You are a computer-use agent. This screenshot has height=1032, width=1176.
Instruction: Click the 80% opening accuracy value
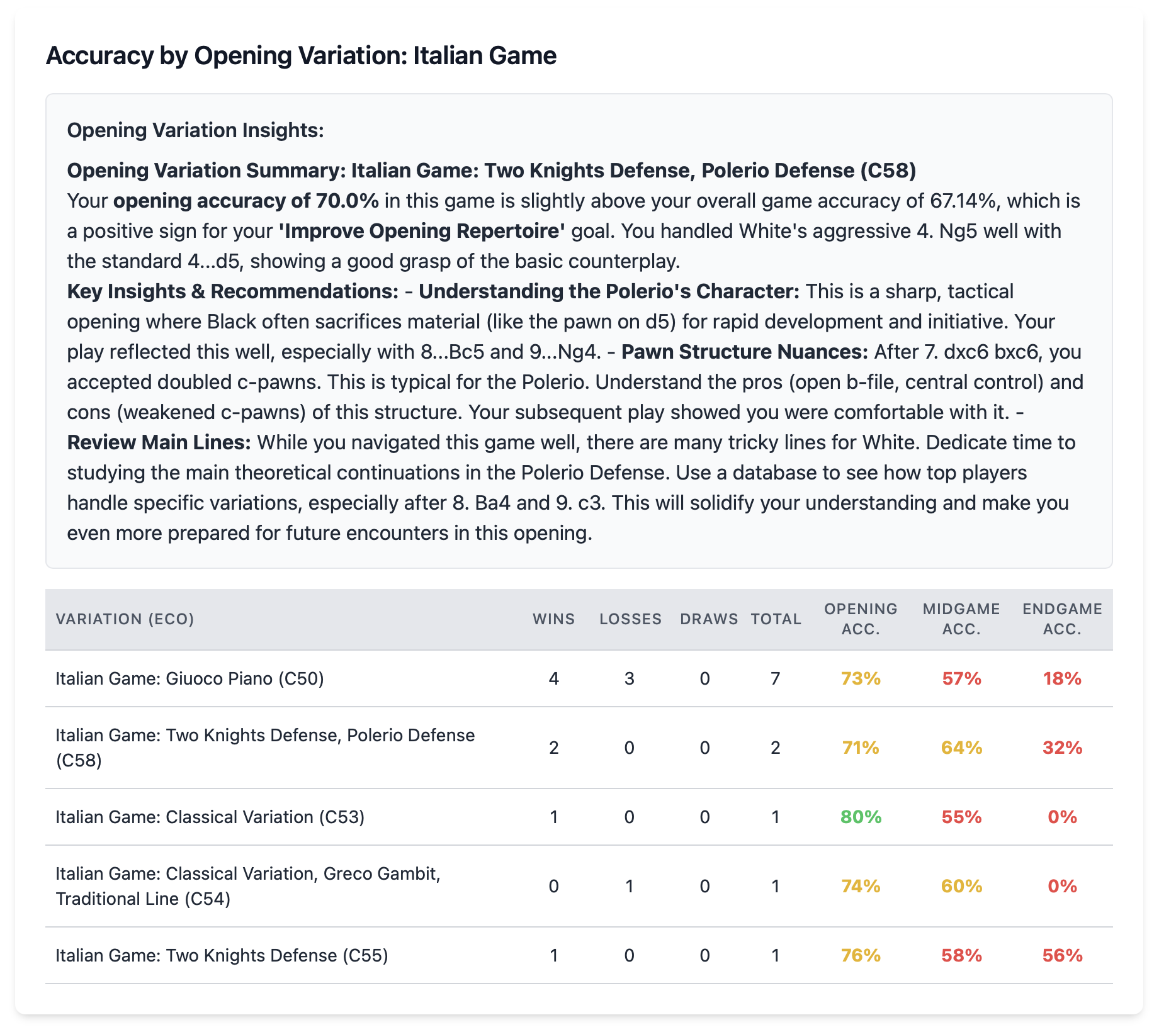pyautogui.click(x=861, y=817)
